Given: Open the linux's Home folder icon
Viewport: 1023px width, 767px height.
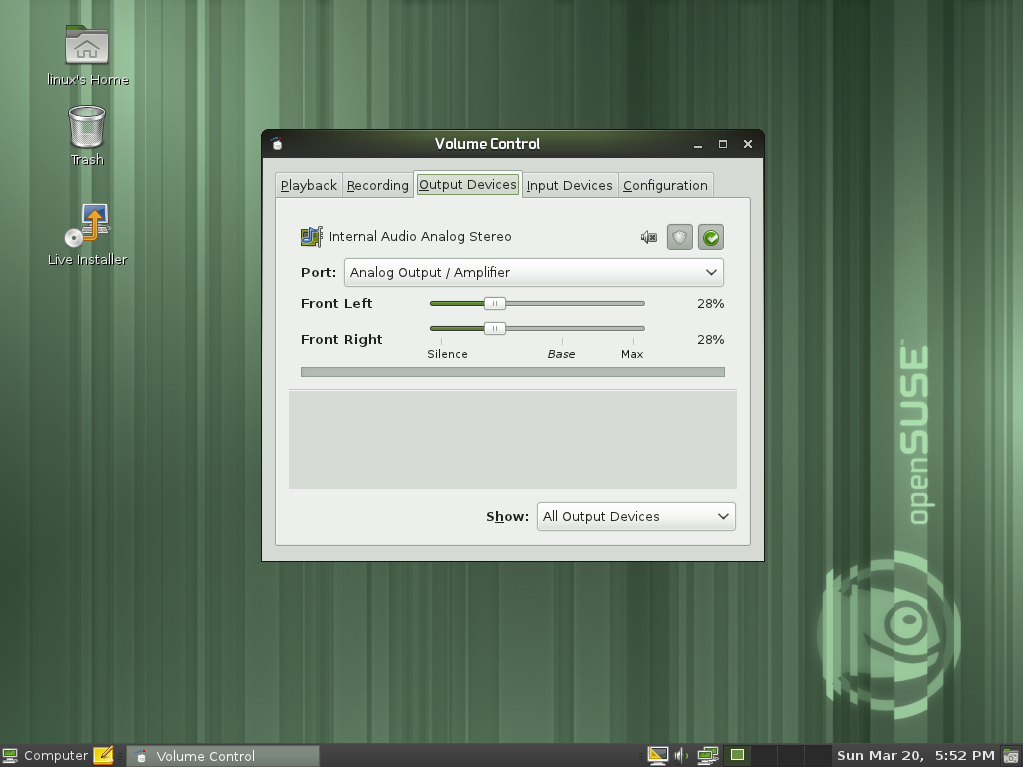Looking at the screenshot, I should (87, 47).
